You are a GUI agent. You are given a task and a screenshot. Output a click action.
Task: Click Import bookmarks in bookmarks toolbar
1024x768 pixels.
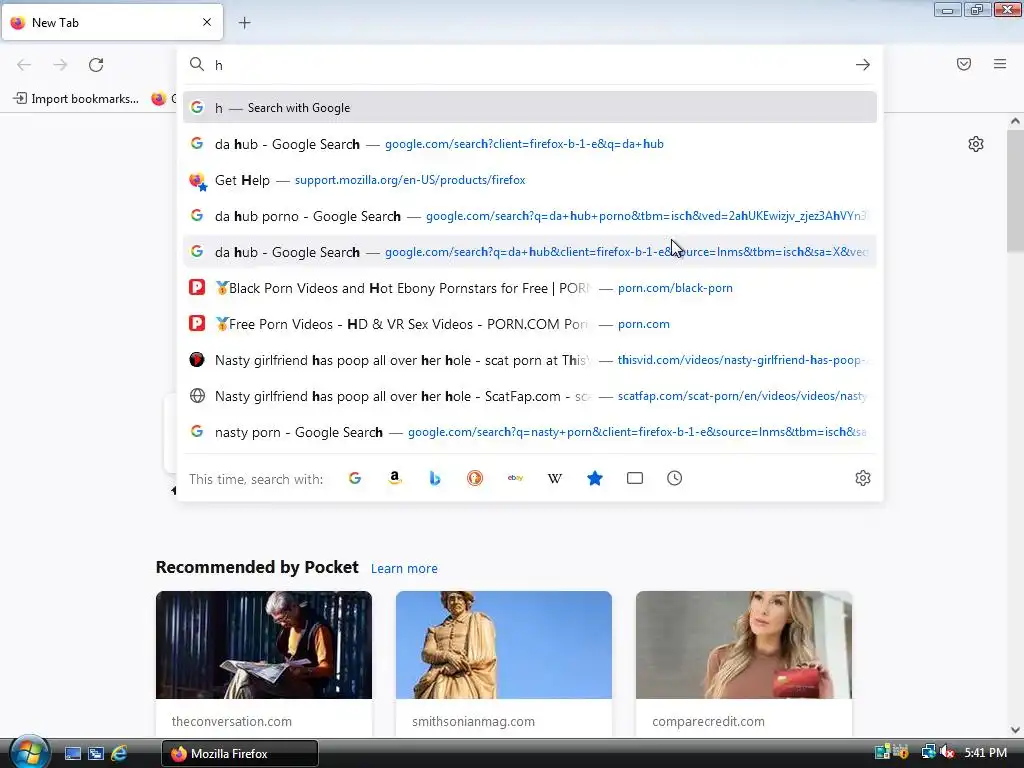76,99
